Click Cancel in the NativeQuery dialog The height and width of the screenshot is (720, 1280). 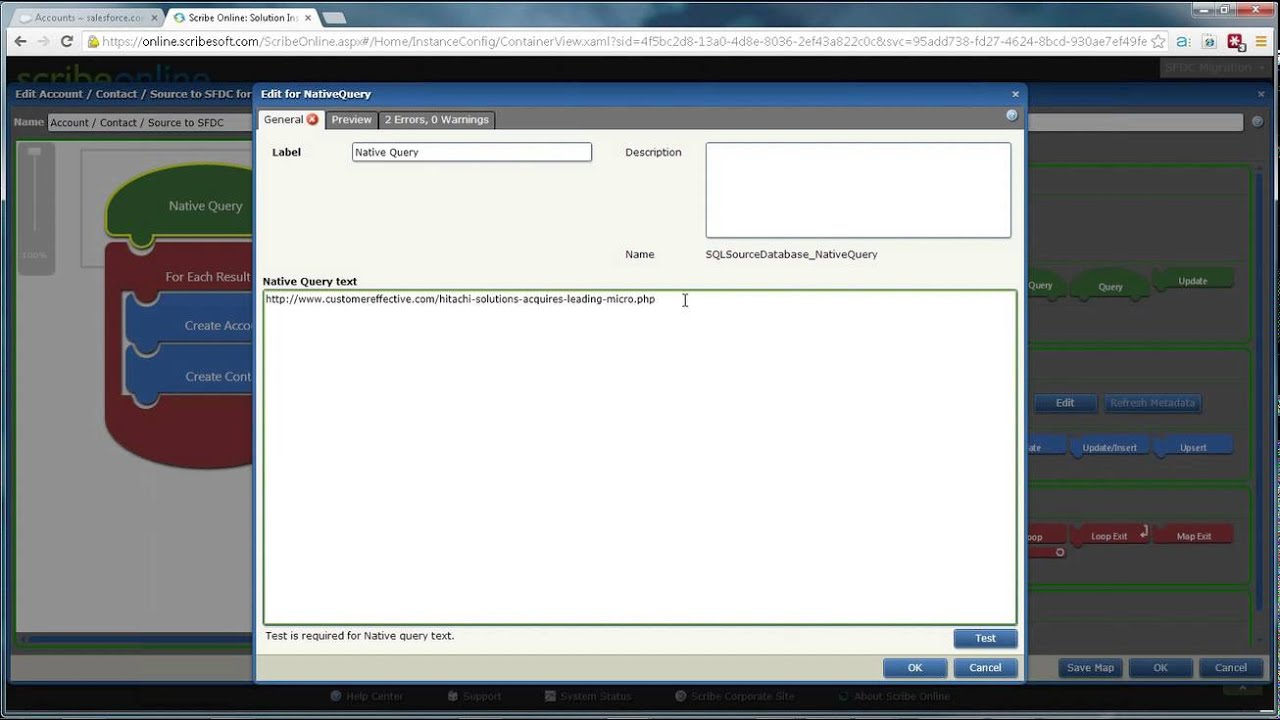pyautogui.click(x=985, y=667)
